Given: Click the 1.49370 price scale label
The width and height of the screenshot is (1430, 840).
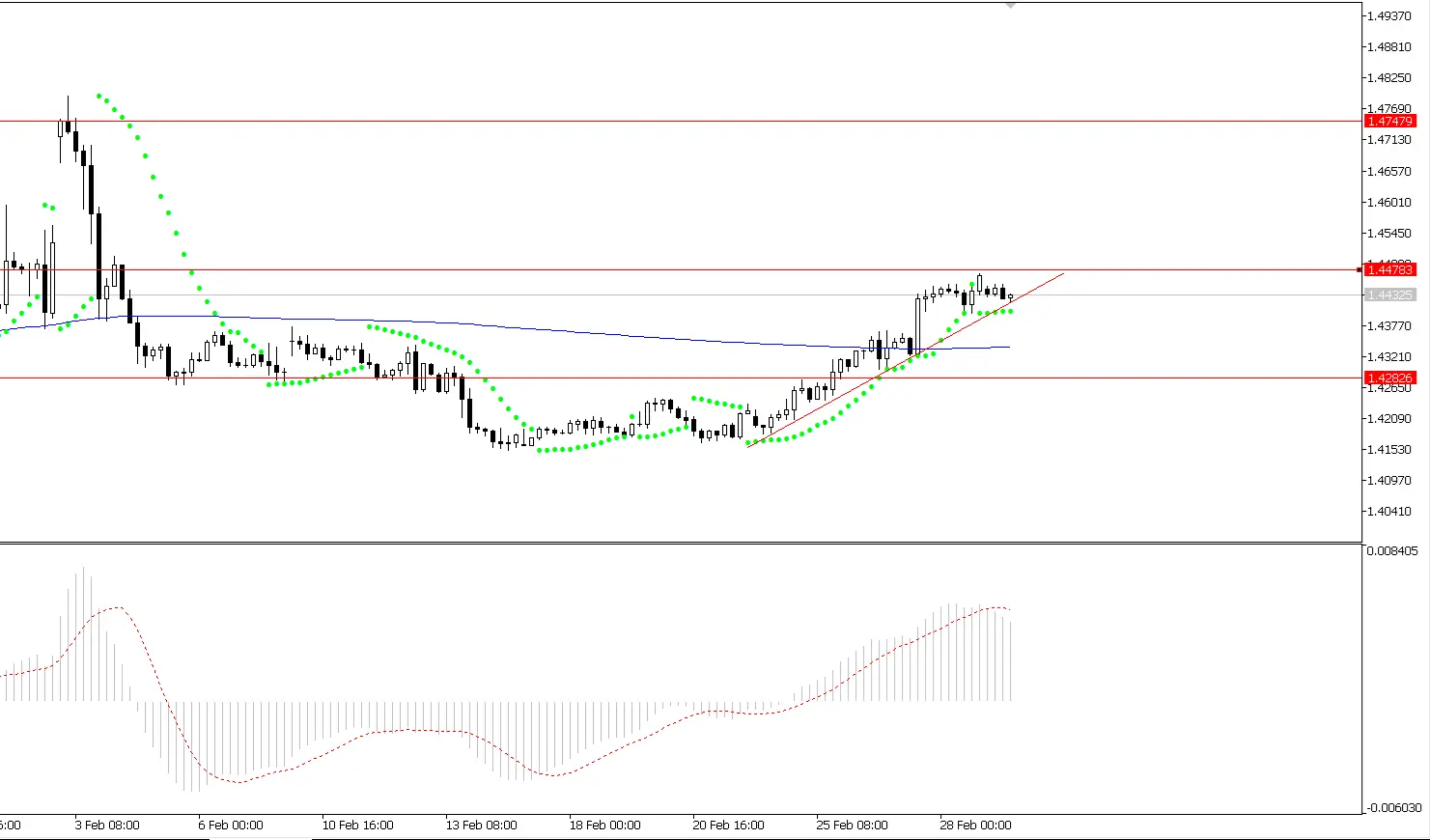Looking at the screenshot, I should click(1388, 14).
